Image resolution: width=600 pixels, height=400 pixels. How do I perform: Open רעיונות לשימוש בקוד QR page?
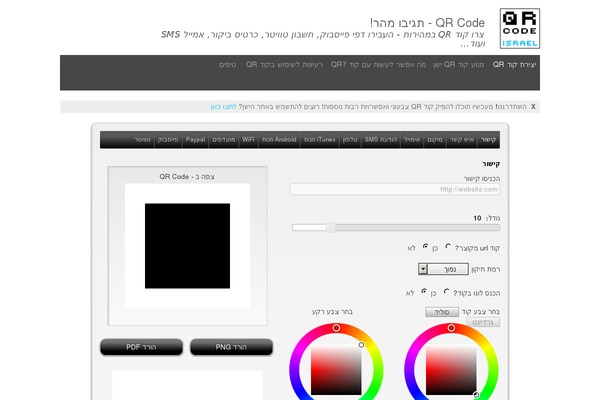coord(284,64)
